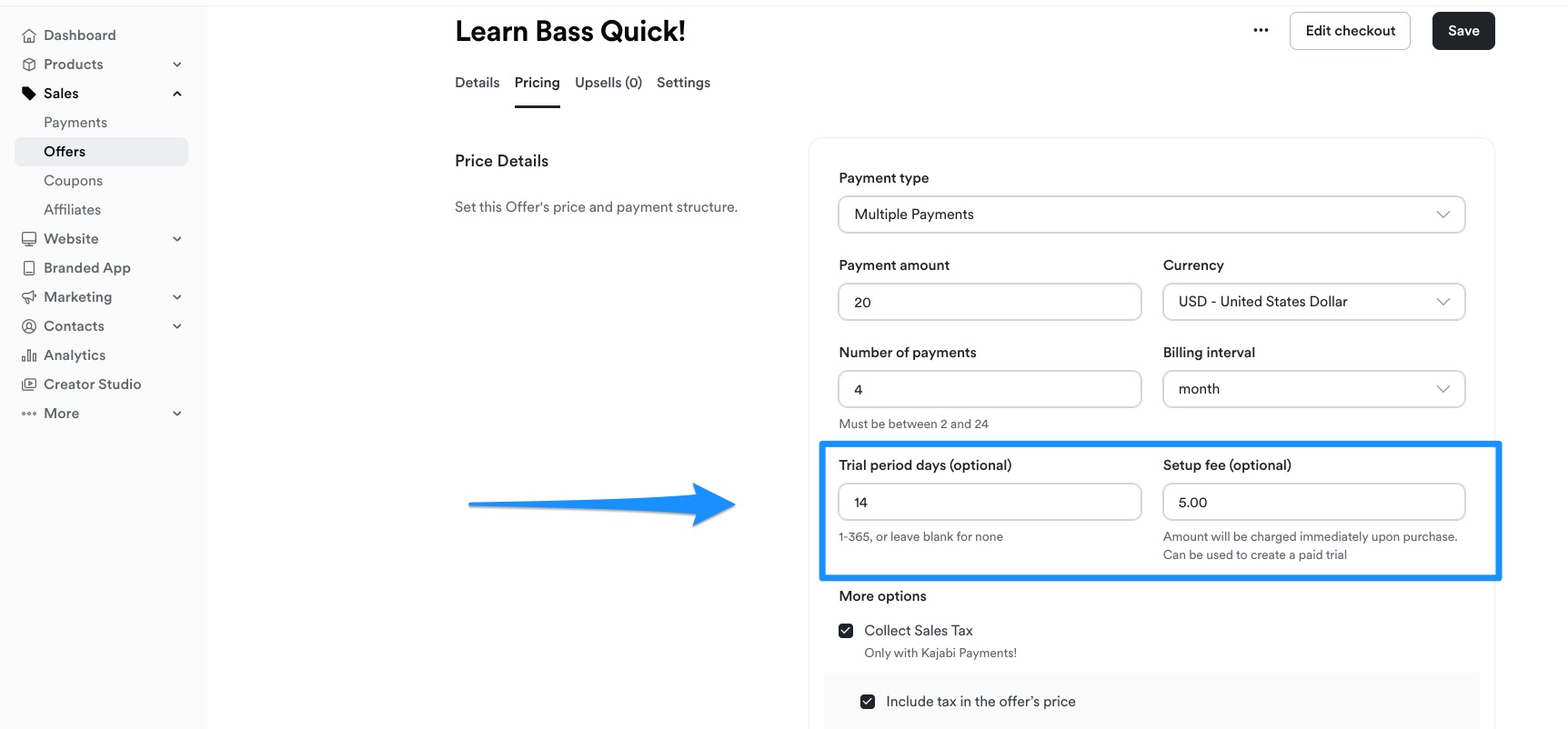Uncheck the Collect Sales Tax checkbox

[846, 631]
